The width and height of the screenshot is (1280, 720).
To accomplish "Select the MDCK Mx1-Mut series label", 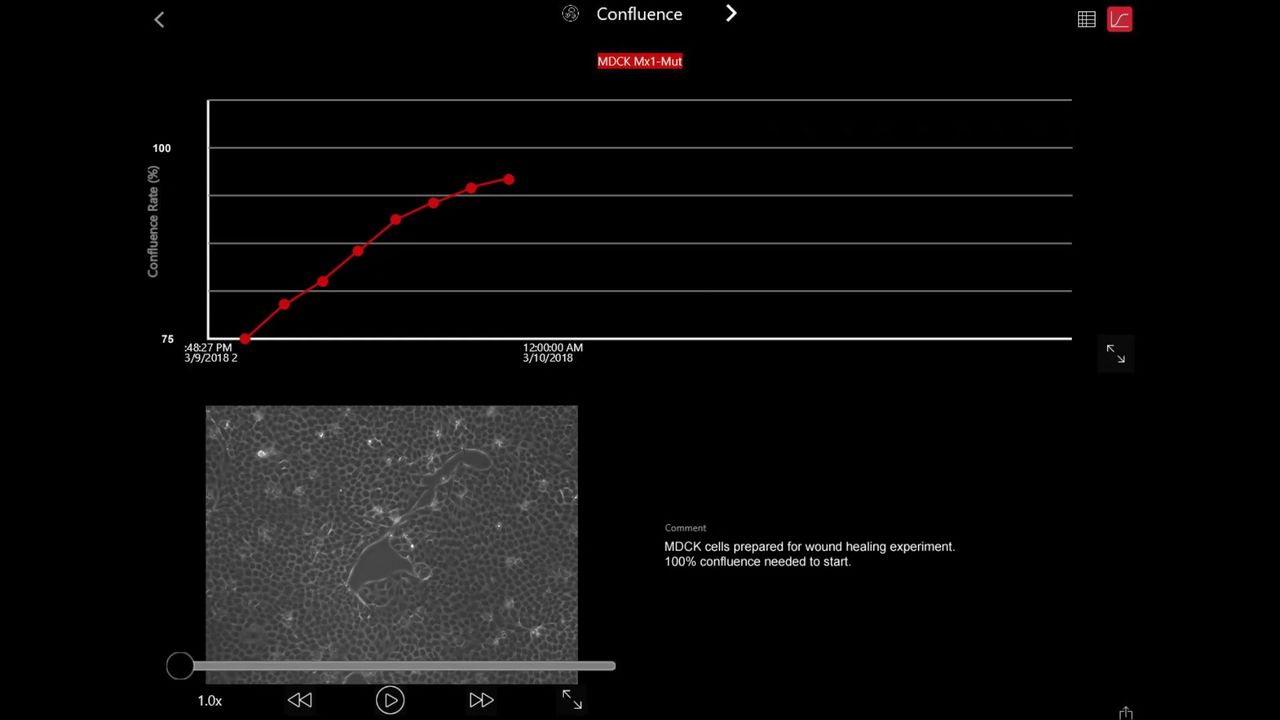I will click(639, 61).
